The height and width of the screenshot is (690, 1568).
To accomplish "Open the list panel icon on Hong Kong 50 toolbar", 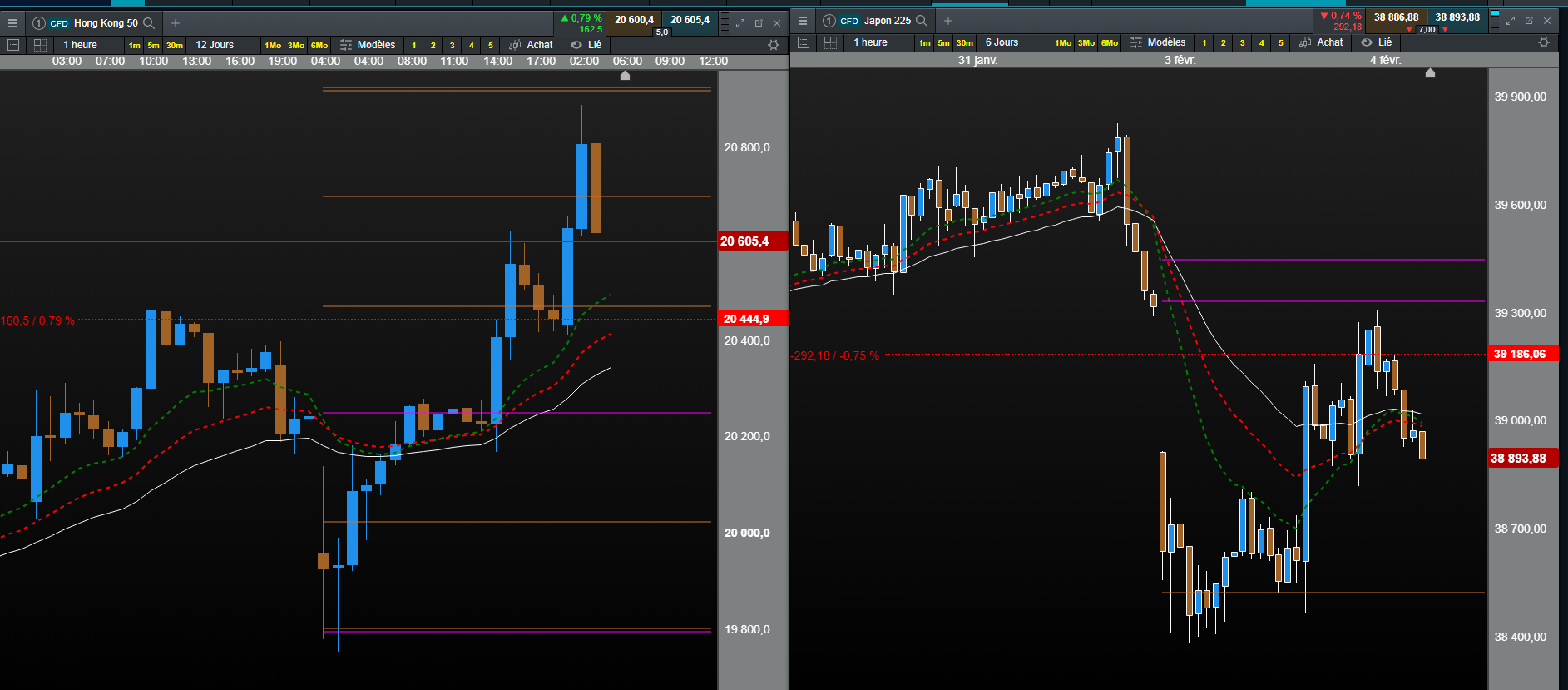I will click(x=12, y=45).
